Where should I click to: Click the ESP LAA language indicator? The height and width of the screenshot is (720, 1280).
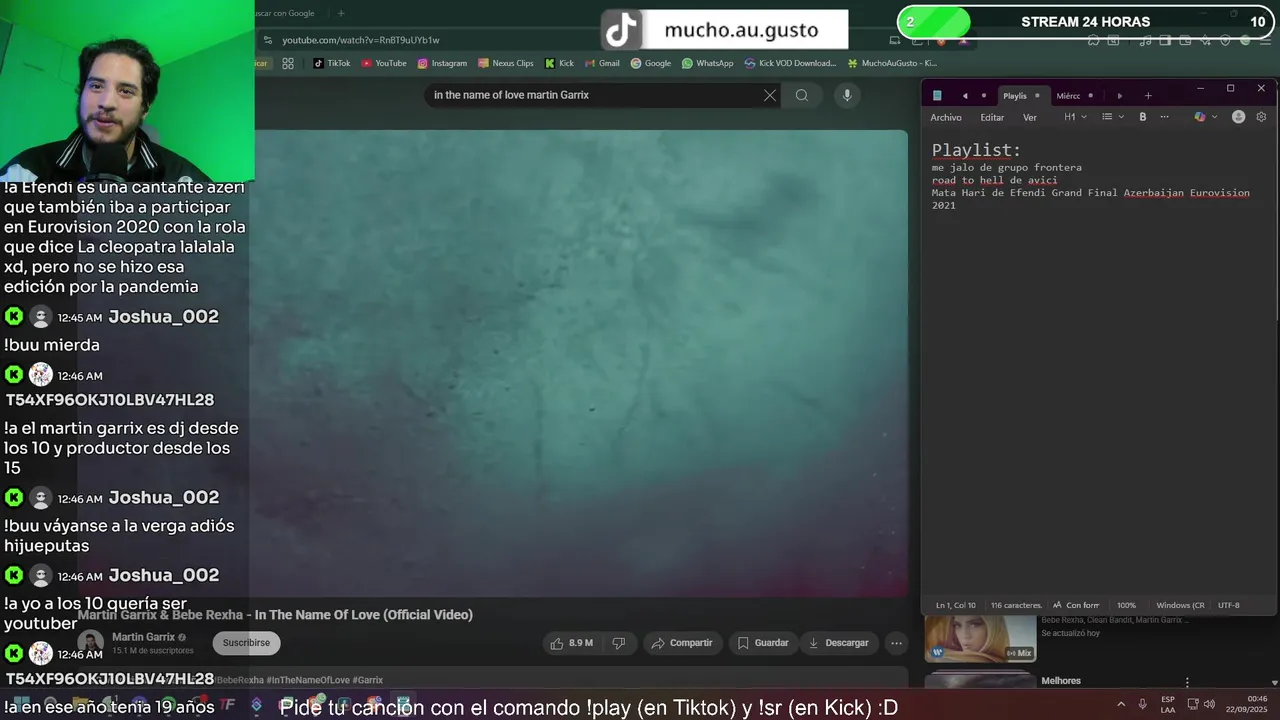[1168, 704]
